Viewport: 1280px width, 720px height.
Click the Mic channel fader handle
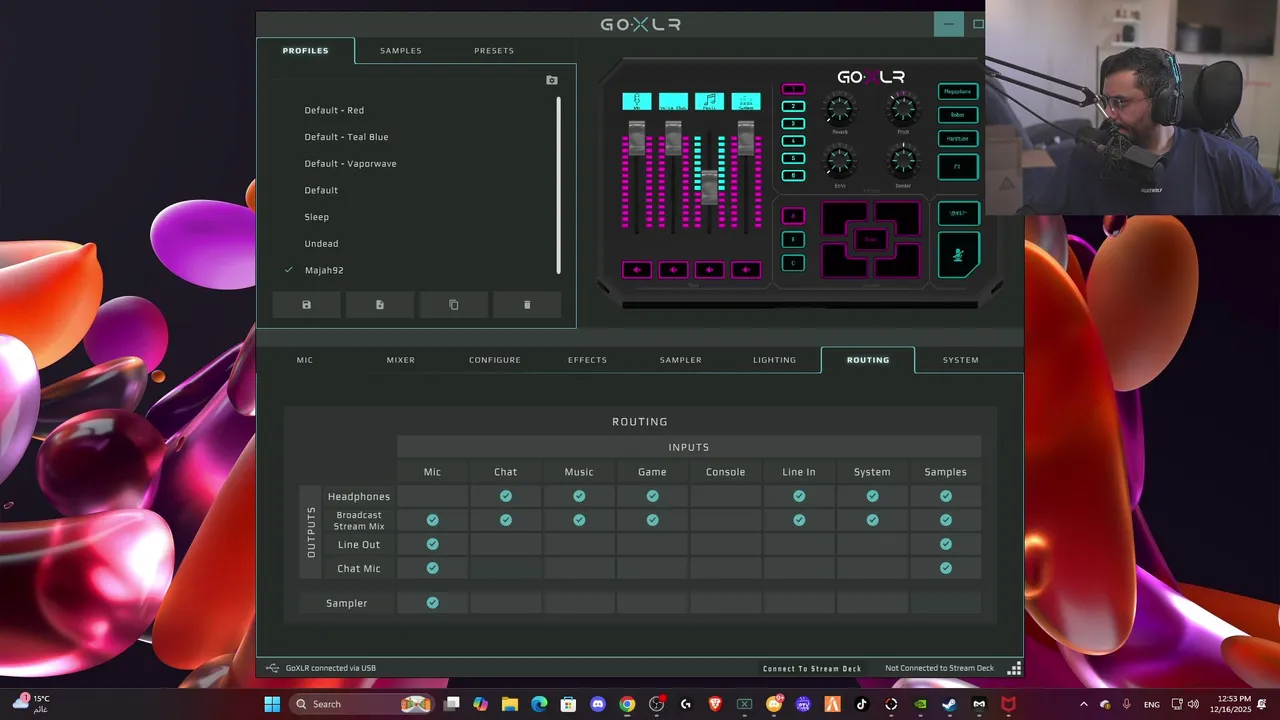[x=637, y=139]
